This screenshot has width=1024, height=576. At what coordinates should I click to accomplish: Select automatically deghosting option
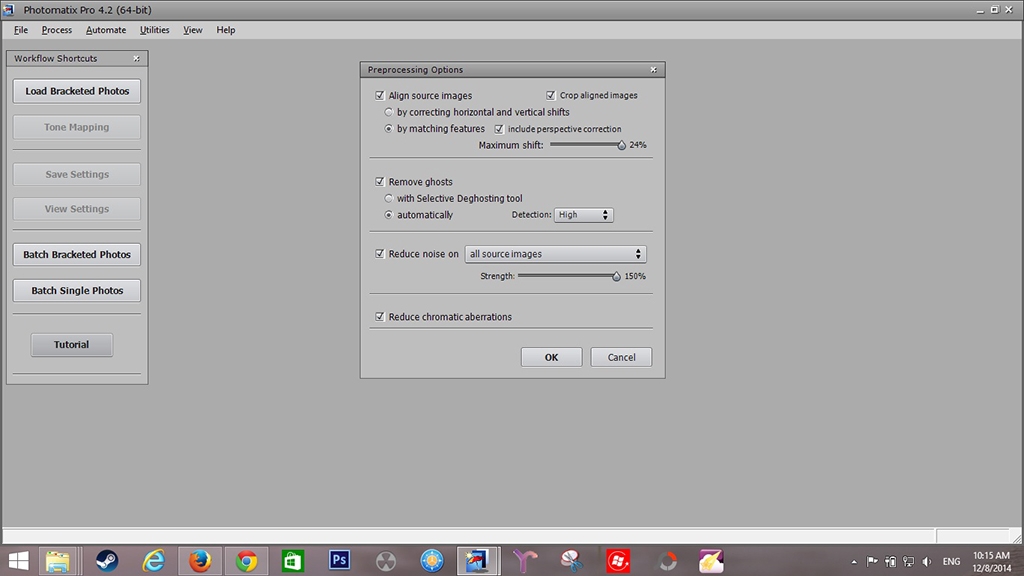389,215
